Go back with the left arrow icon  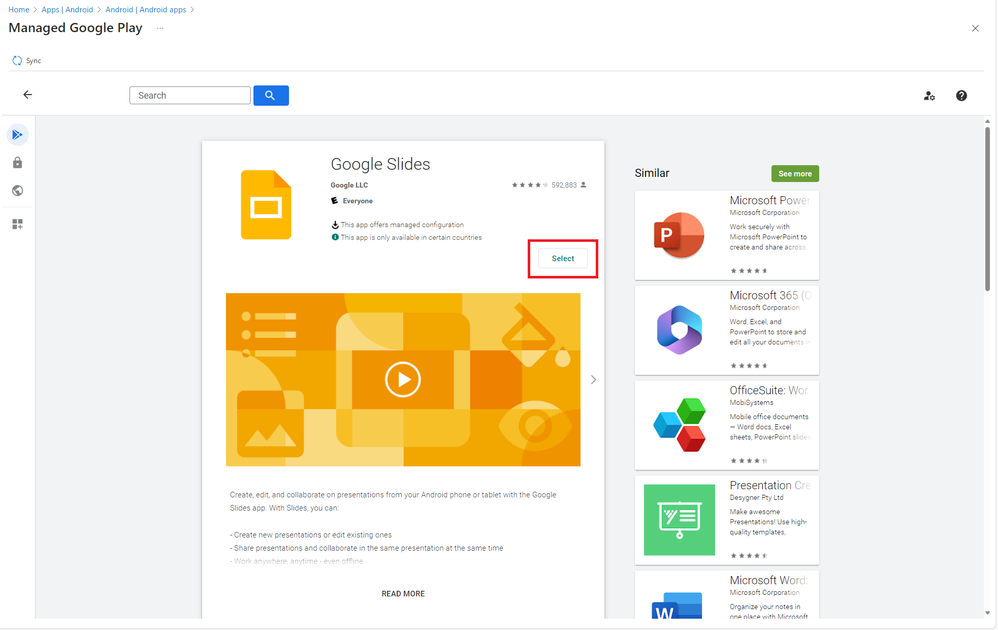(27, 95)
